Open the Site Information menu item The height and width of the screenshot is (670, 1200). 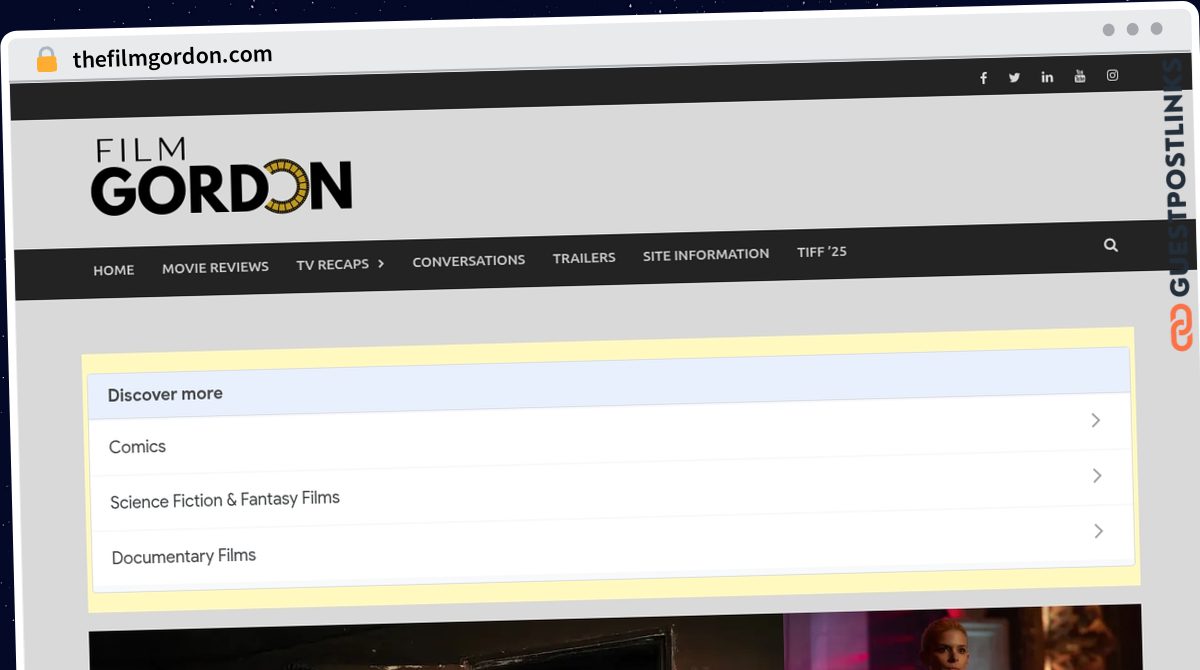[706, 255]
